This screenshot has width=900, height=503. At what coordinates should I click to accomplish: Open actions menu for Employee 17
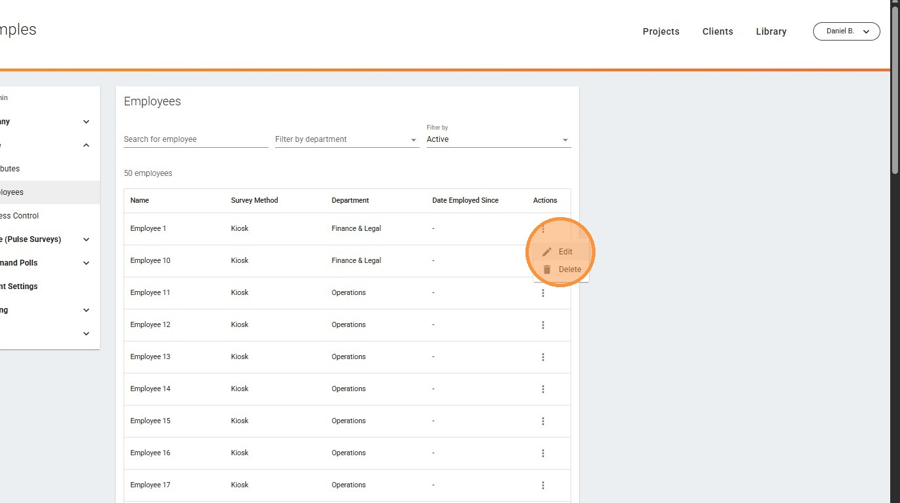click(x=542, y=486)
